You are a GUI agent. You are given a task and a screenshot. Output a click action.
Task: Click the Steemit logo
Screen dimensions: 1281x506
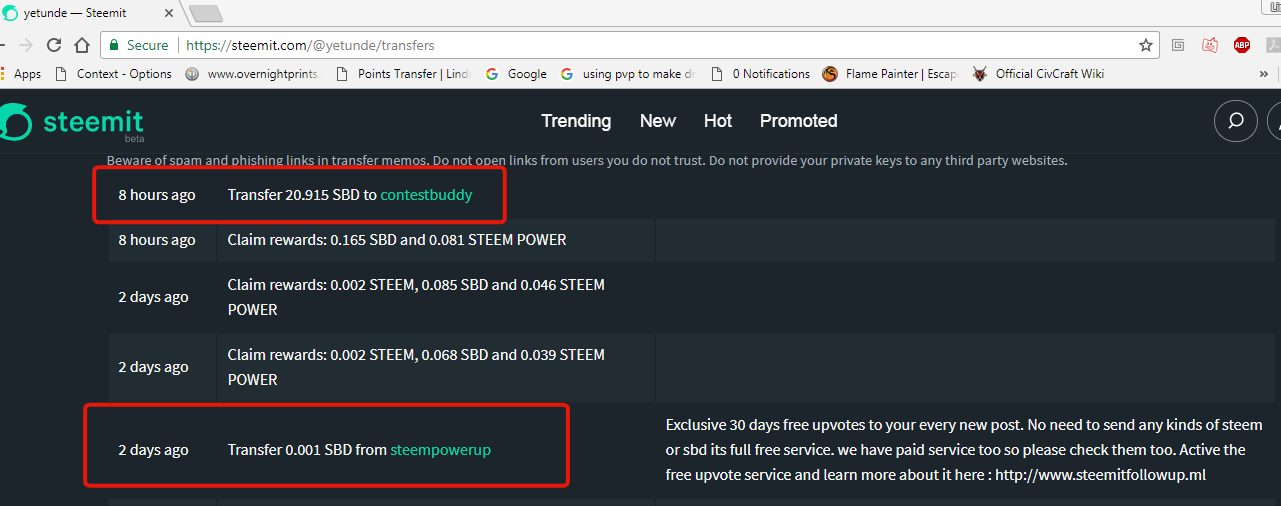[x=72, y=122]
